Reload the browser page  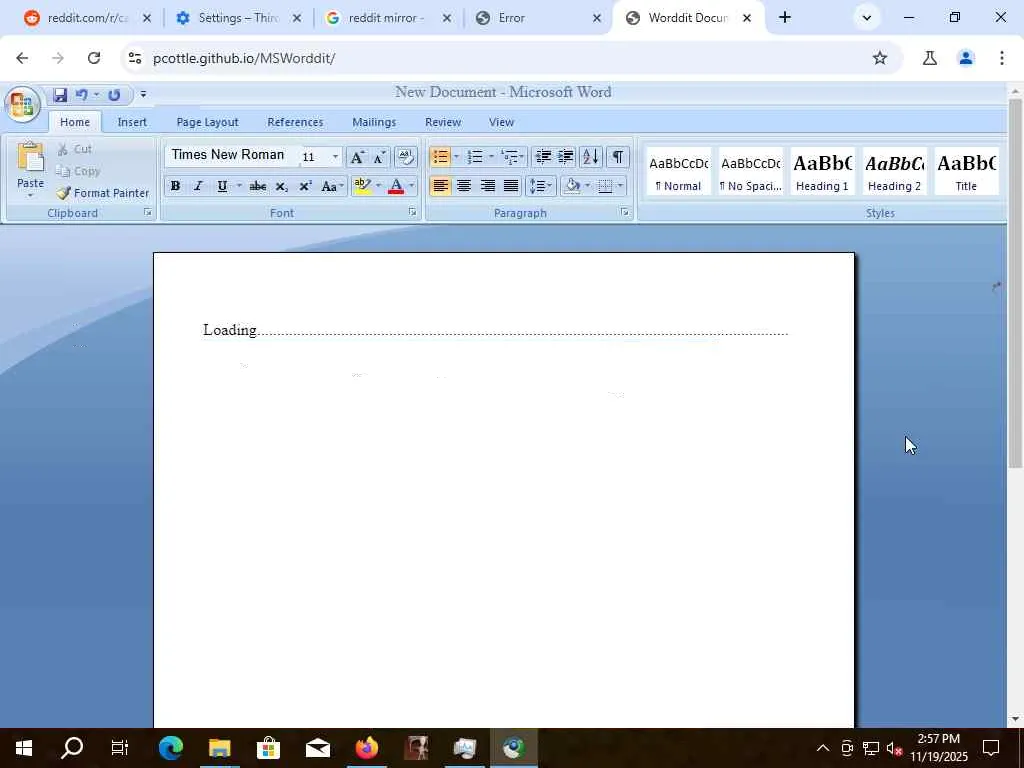94,58
